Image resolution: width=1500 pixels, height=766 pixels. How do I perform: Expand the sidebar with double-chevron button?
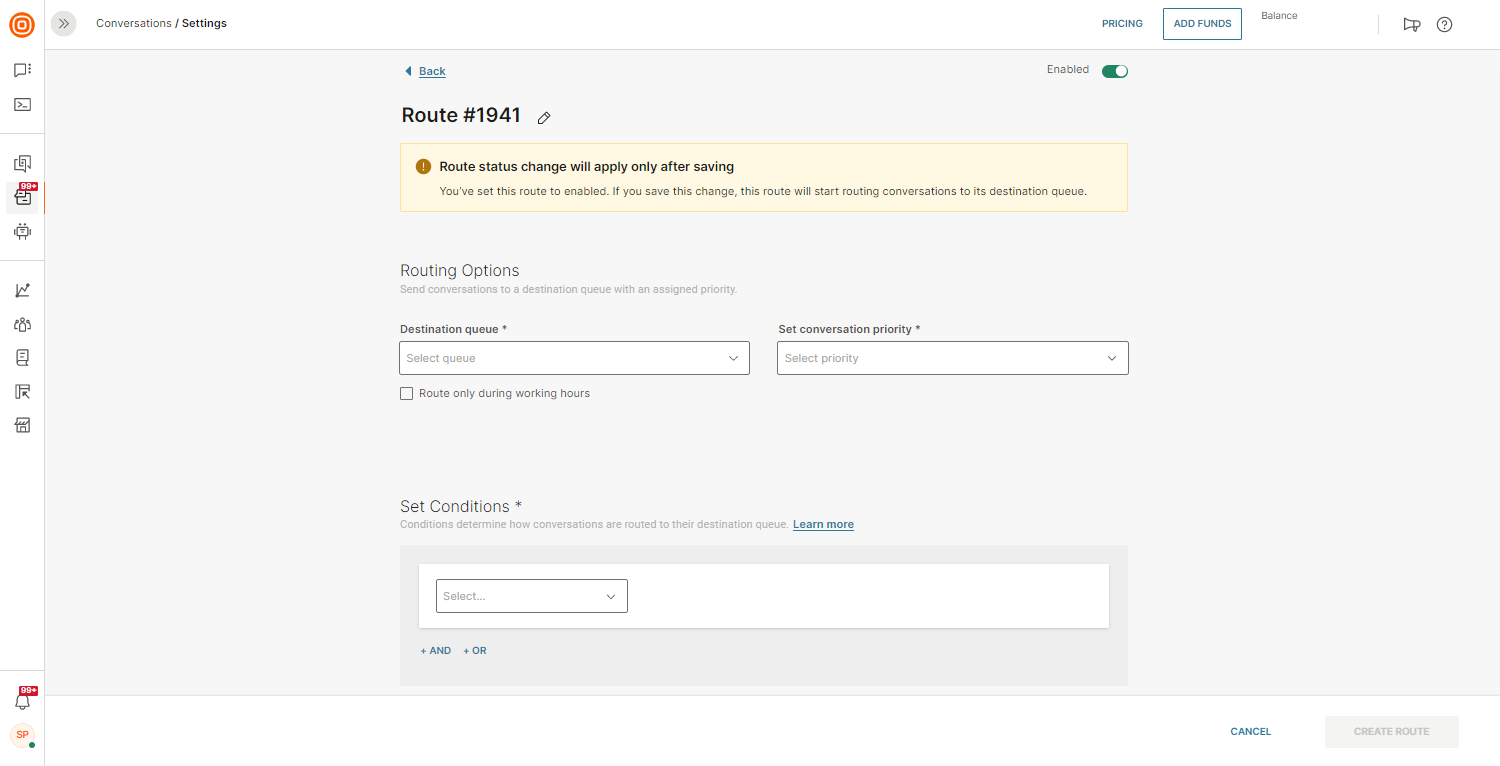click(x=64, y=23)
